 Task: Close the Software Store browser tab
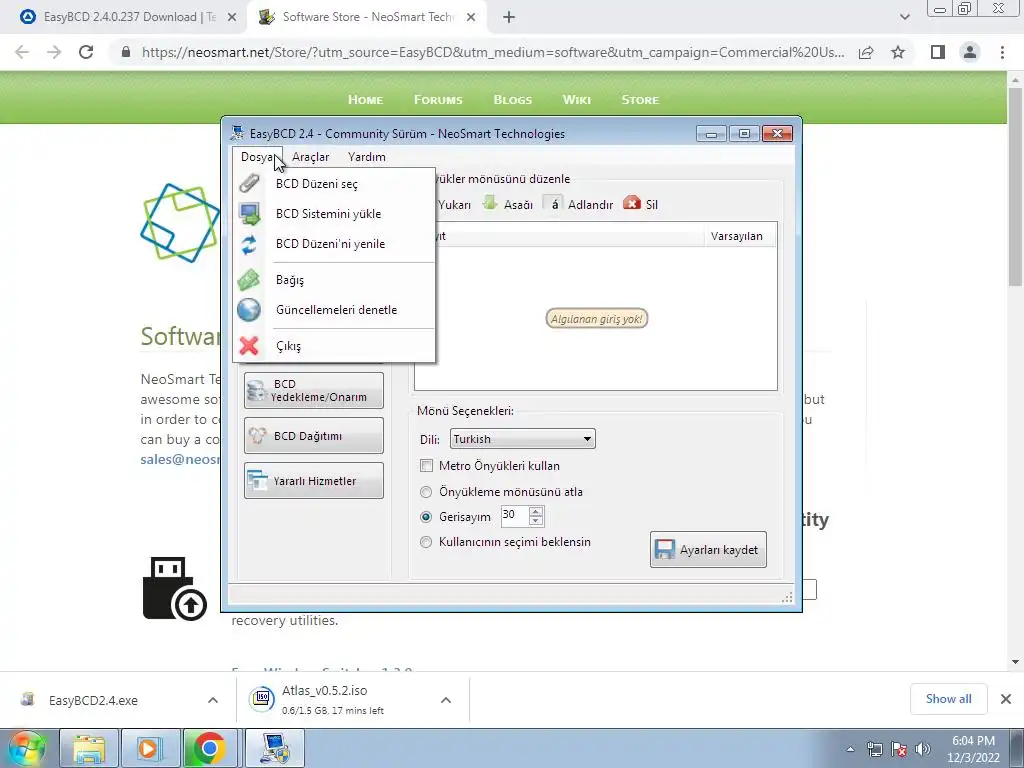(x=471, y=18)
